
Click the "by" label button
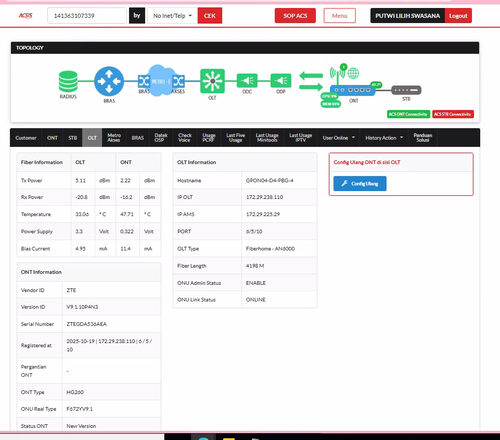tap(137, 16)
